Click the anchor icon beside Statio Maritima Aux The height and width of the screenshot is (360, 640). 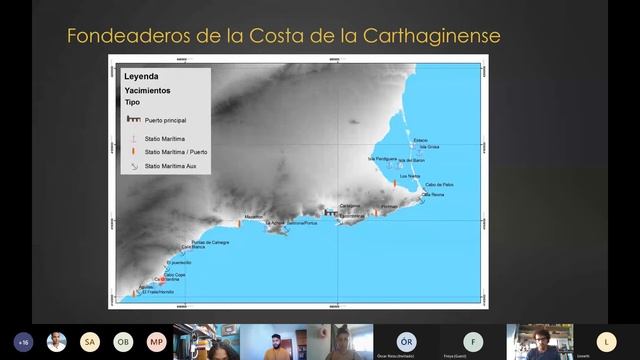click(x=134, y=166)
